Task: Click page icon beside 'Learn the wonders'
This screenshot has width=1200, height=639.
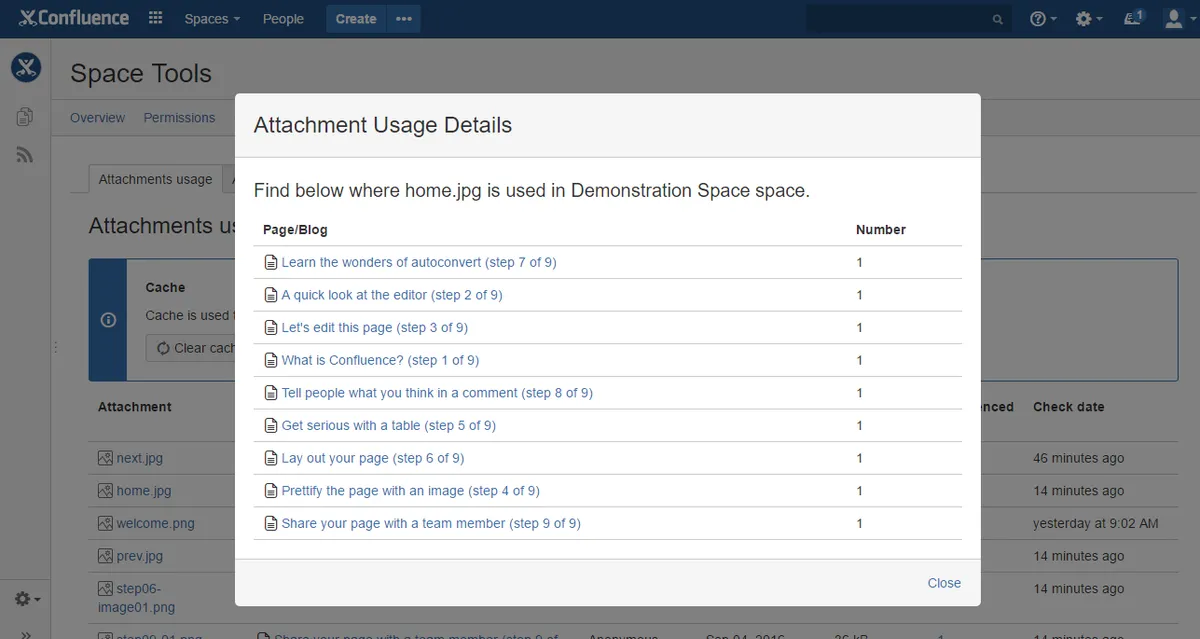Action: [x=270, y=262]
